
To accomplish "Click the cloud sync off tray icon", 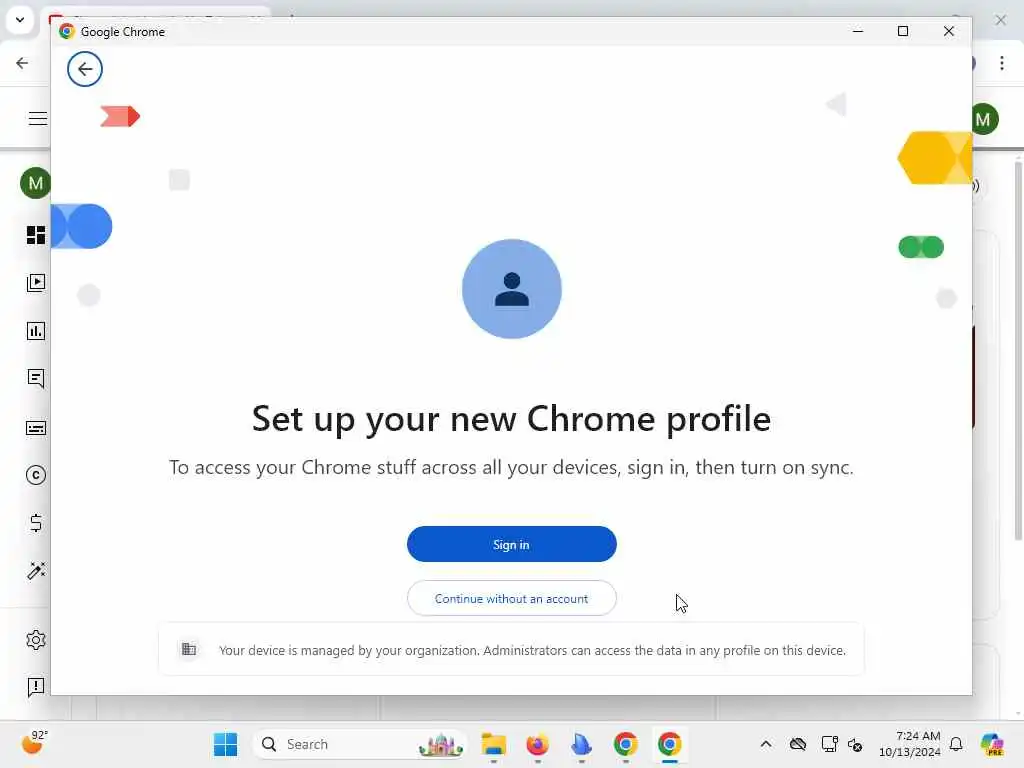I will (797, 744).
